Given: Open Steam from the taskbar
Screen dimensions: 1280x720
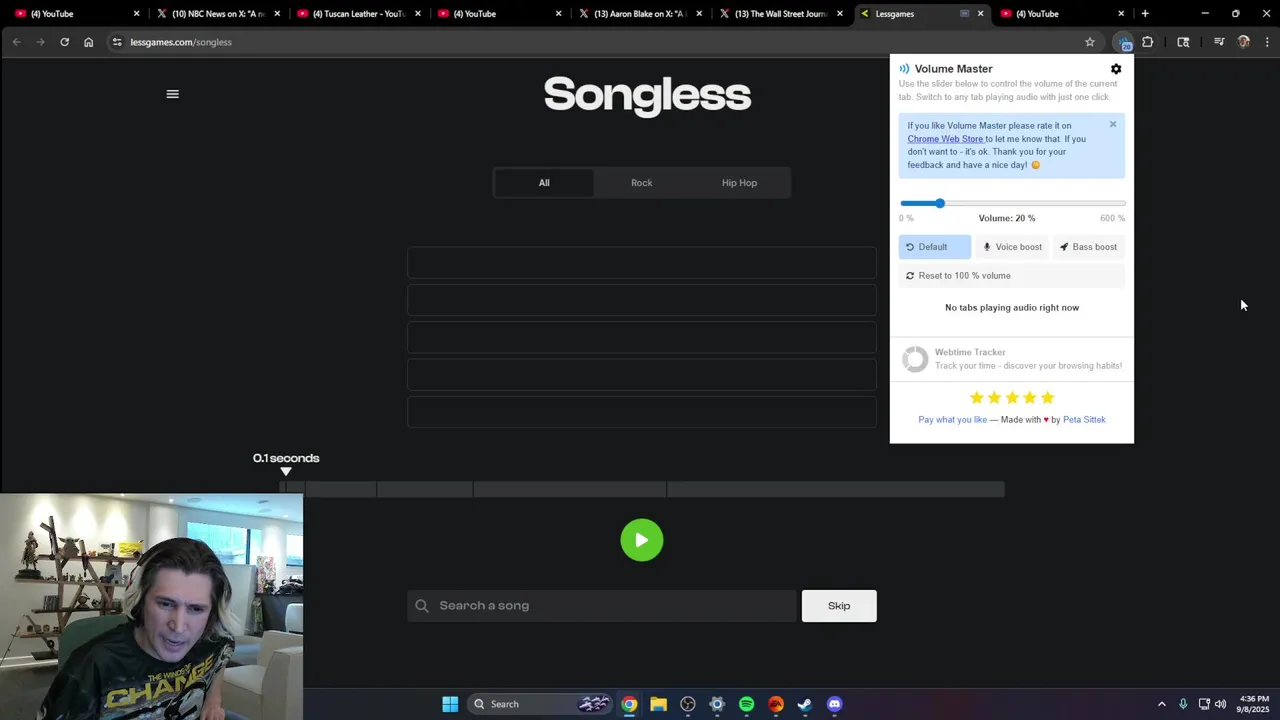Looking at the screenshot, I should tap(805, 704).
